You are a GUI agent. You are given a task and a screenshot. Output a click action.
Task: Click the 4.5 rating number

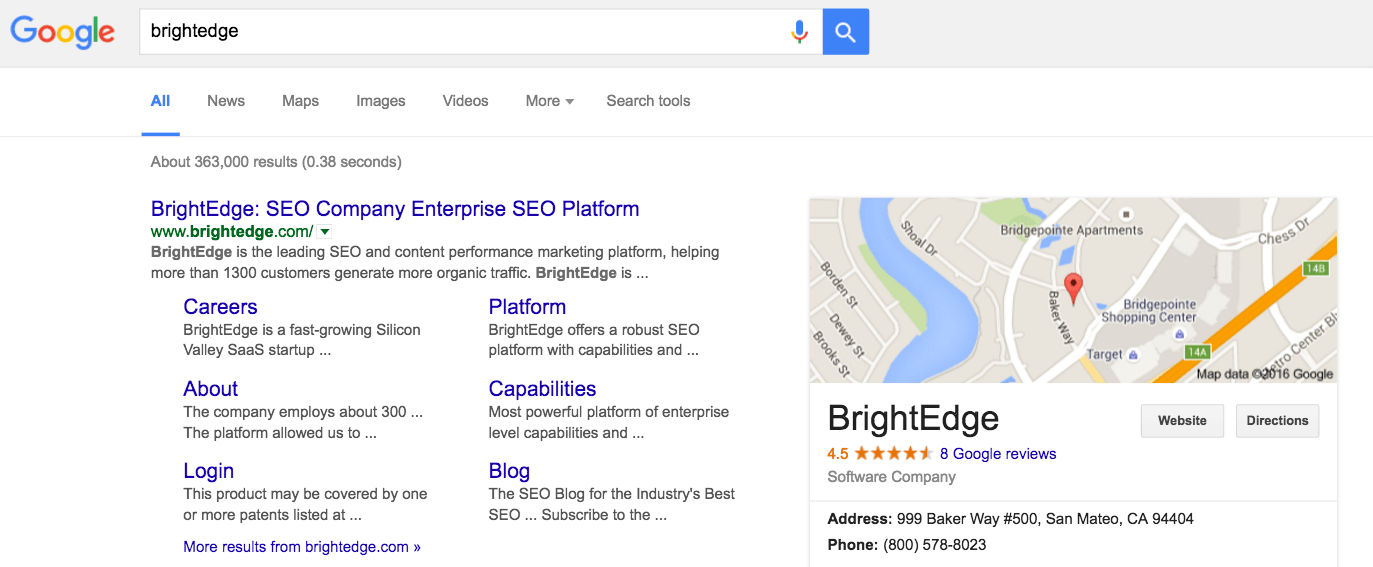pyautogui.click(x=838, y=454)
